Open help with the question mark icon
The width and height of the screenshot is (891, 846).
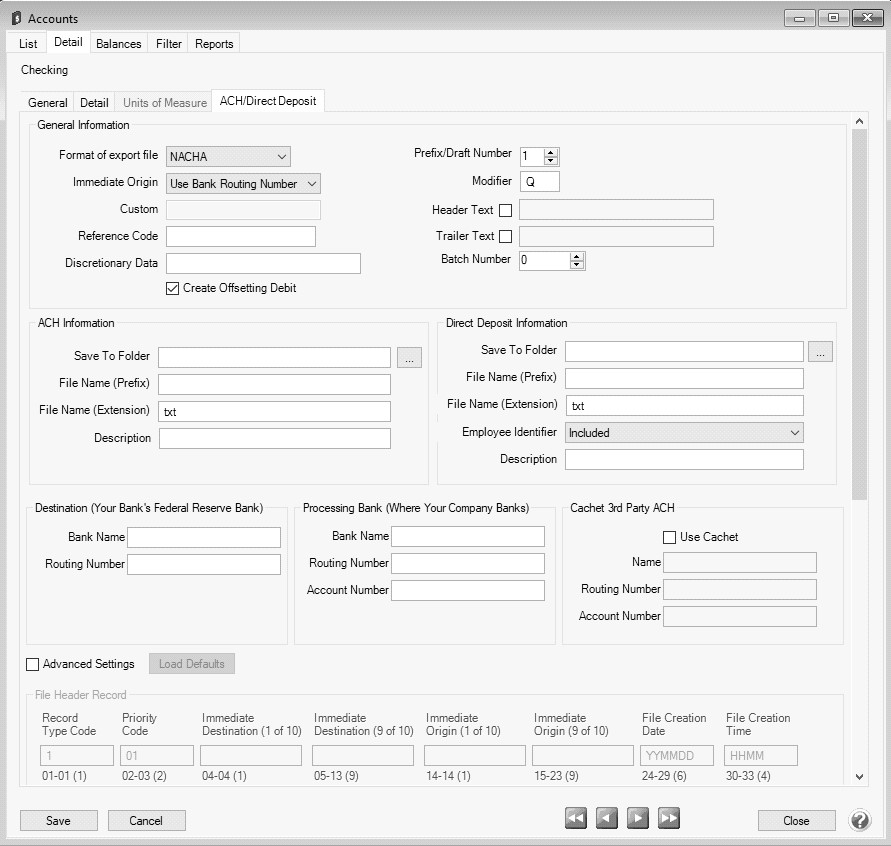860,820
